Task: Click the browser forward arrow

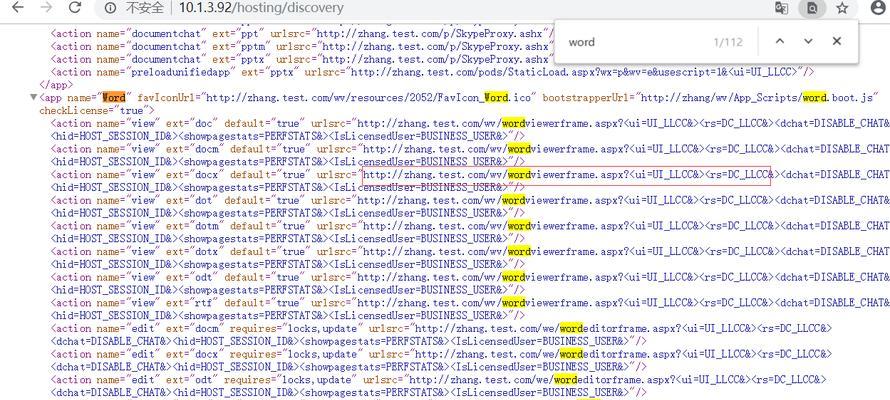Action: point(47,7)
